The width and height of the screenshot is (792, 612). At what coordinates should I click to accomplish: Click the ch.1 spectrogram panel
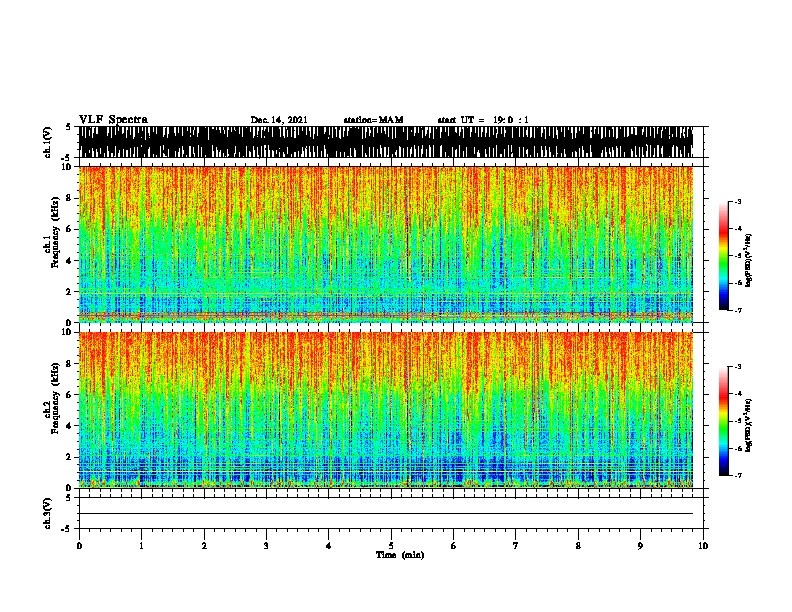pos(386,244)
